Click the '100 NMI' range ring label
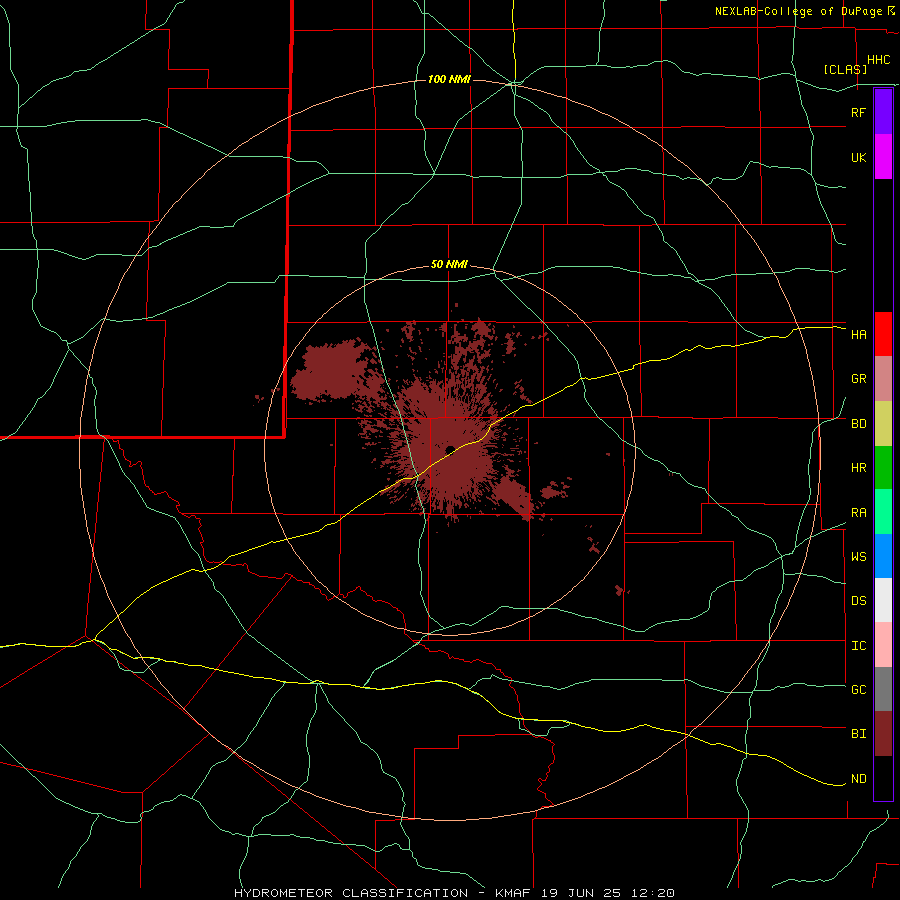The width and height of the screenshot is (900, 900). (449, 79)
